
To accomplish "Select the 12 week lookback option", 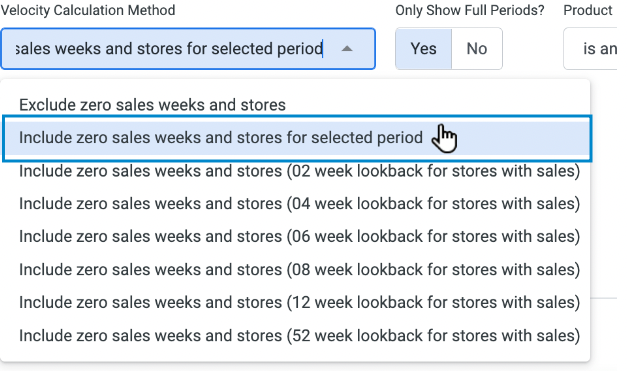I will 295,302.
